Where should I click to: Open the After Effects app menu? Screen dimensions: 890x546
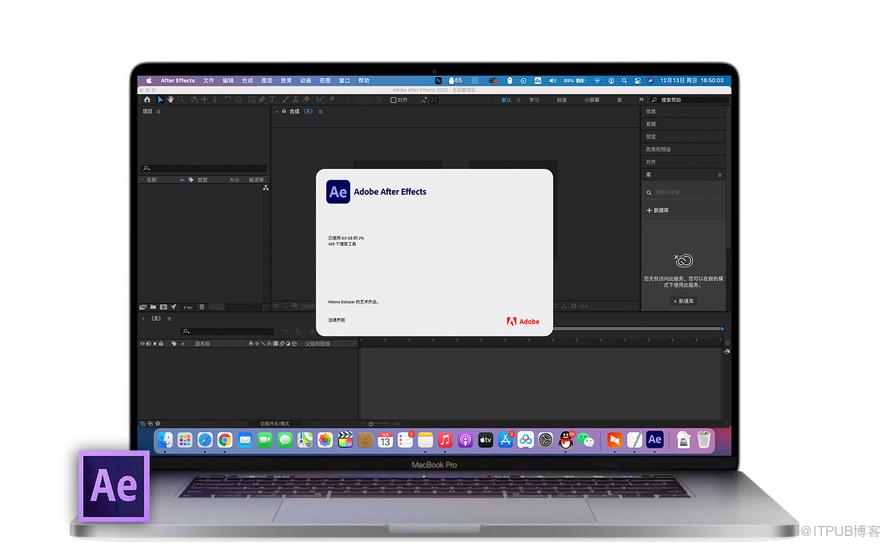pyautogui.click(x=178, y=81)
